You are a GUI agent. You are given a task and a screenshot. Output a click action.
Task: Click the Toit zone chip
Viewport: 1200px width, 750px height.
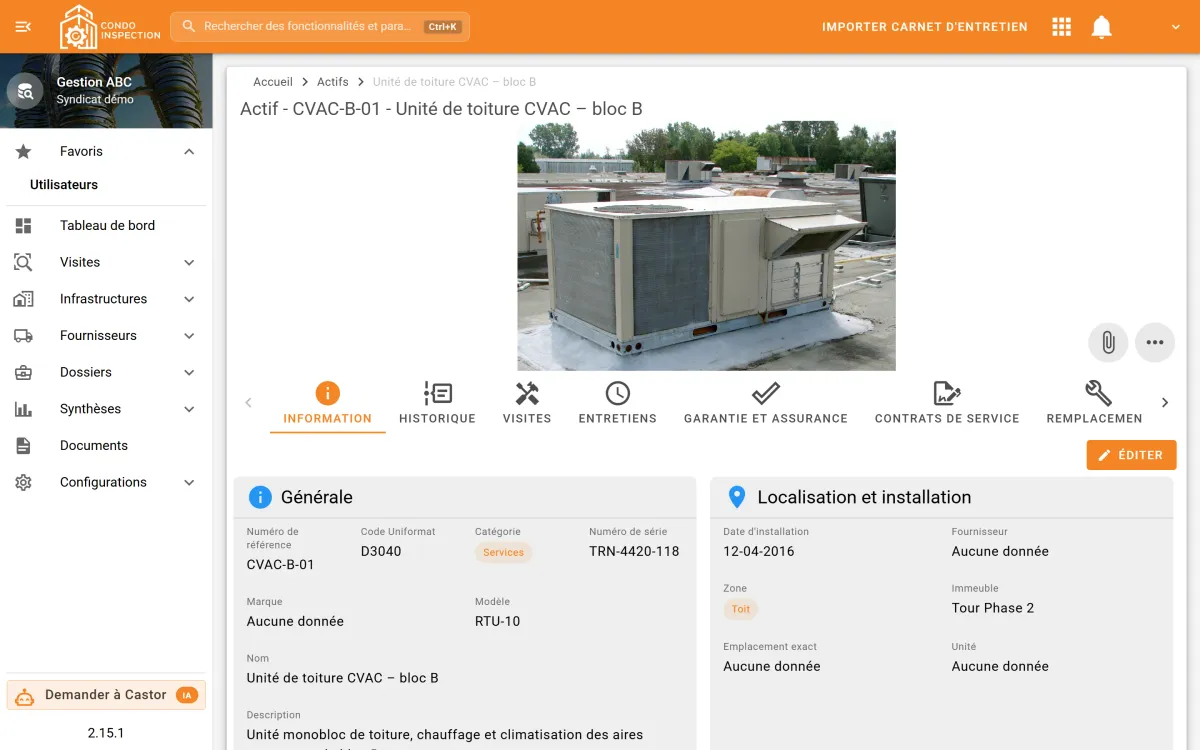(741, 609)
